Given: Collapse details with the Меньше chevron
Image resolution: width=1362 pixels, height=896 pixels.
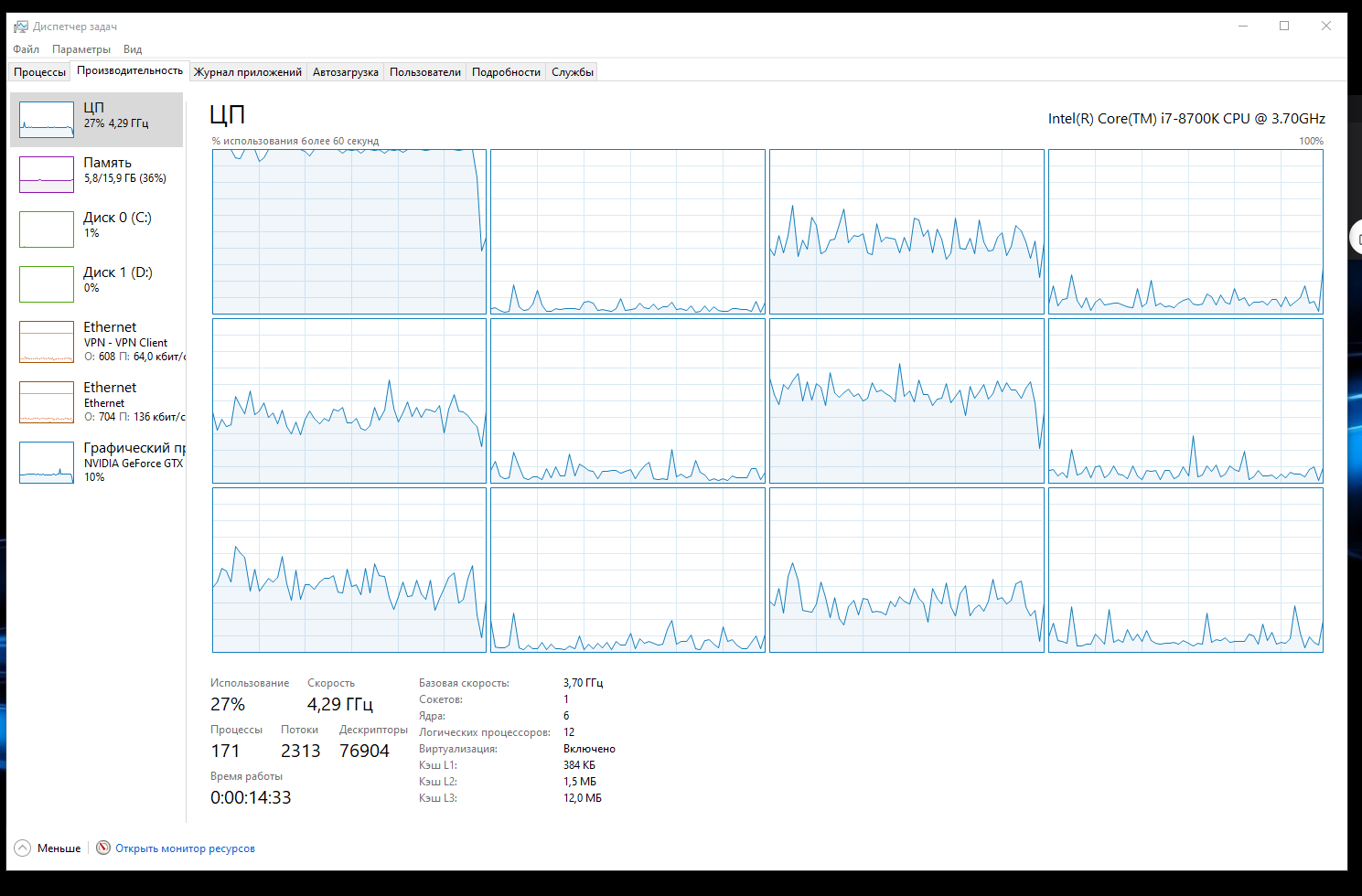Looking at the screenshot, I should pos(23,848).
